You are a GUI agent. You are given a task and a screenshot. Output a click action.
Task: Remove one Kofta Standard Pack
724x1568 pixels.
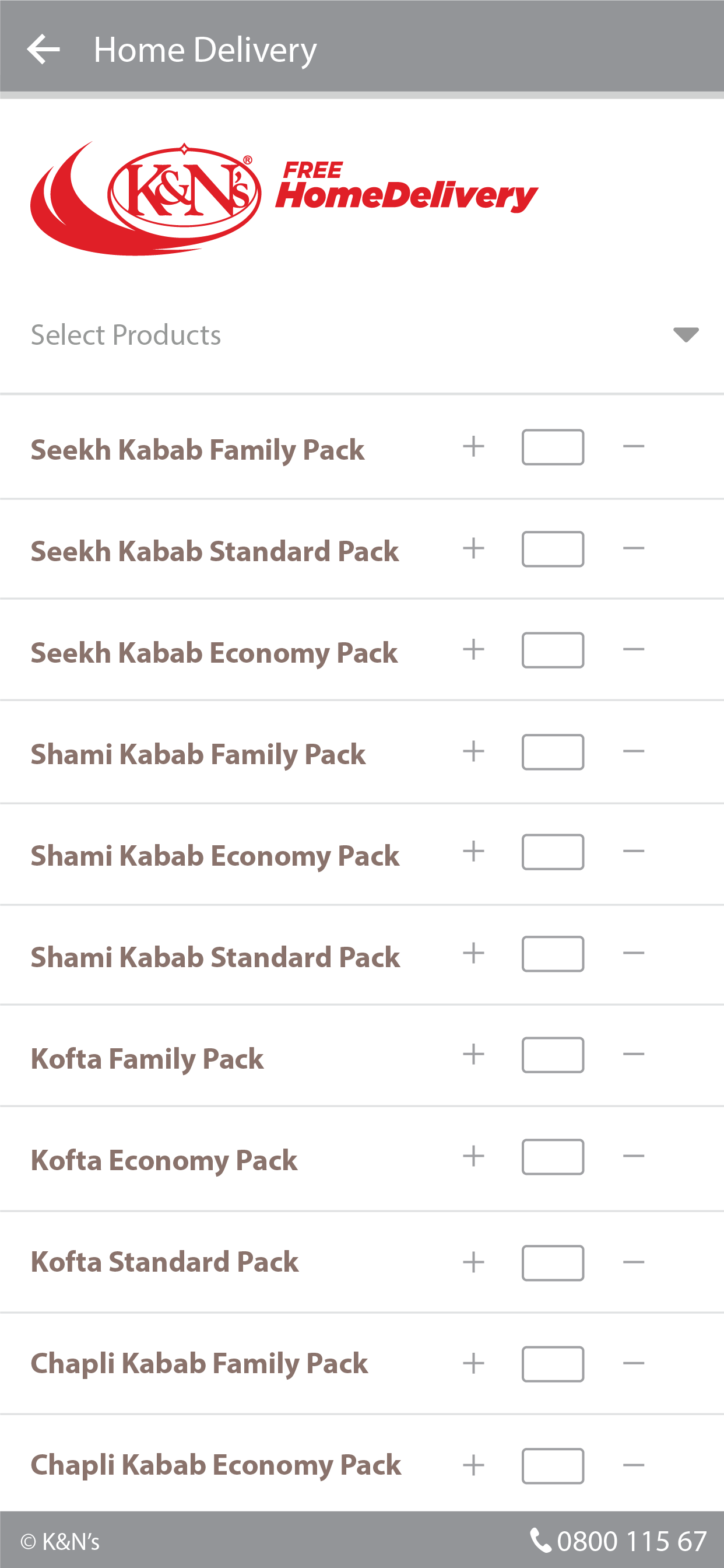633,1262
